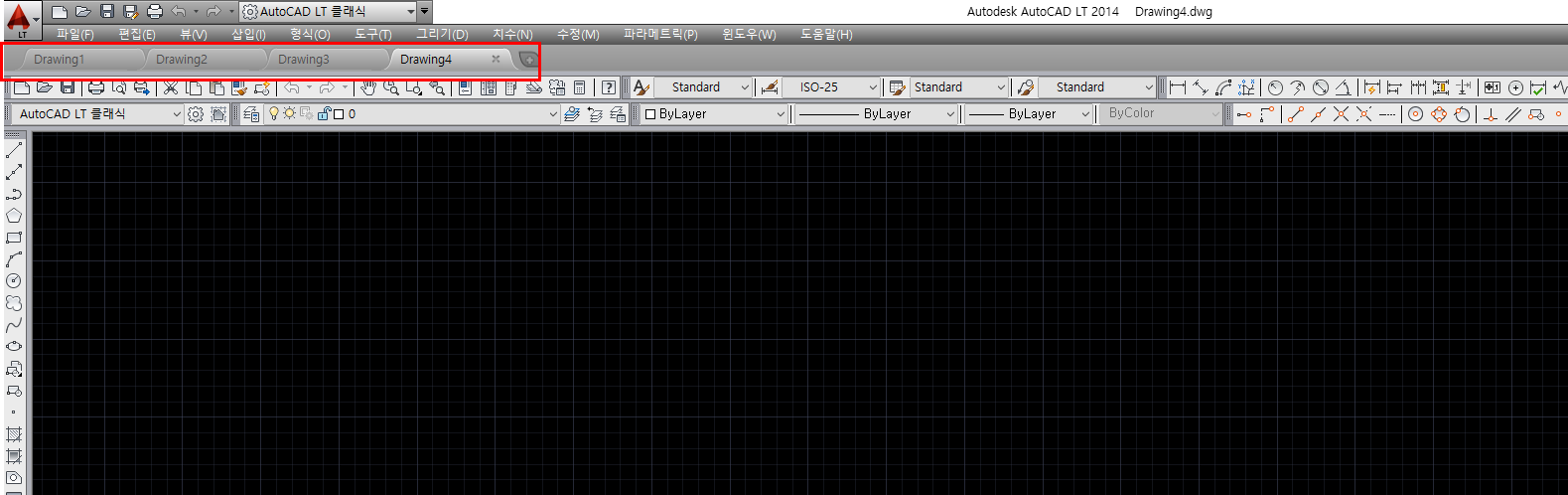Click the Cut icon in standard toolbar

pyautogui.click(x=171, y=87)
